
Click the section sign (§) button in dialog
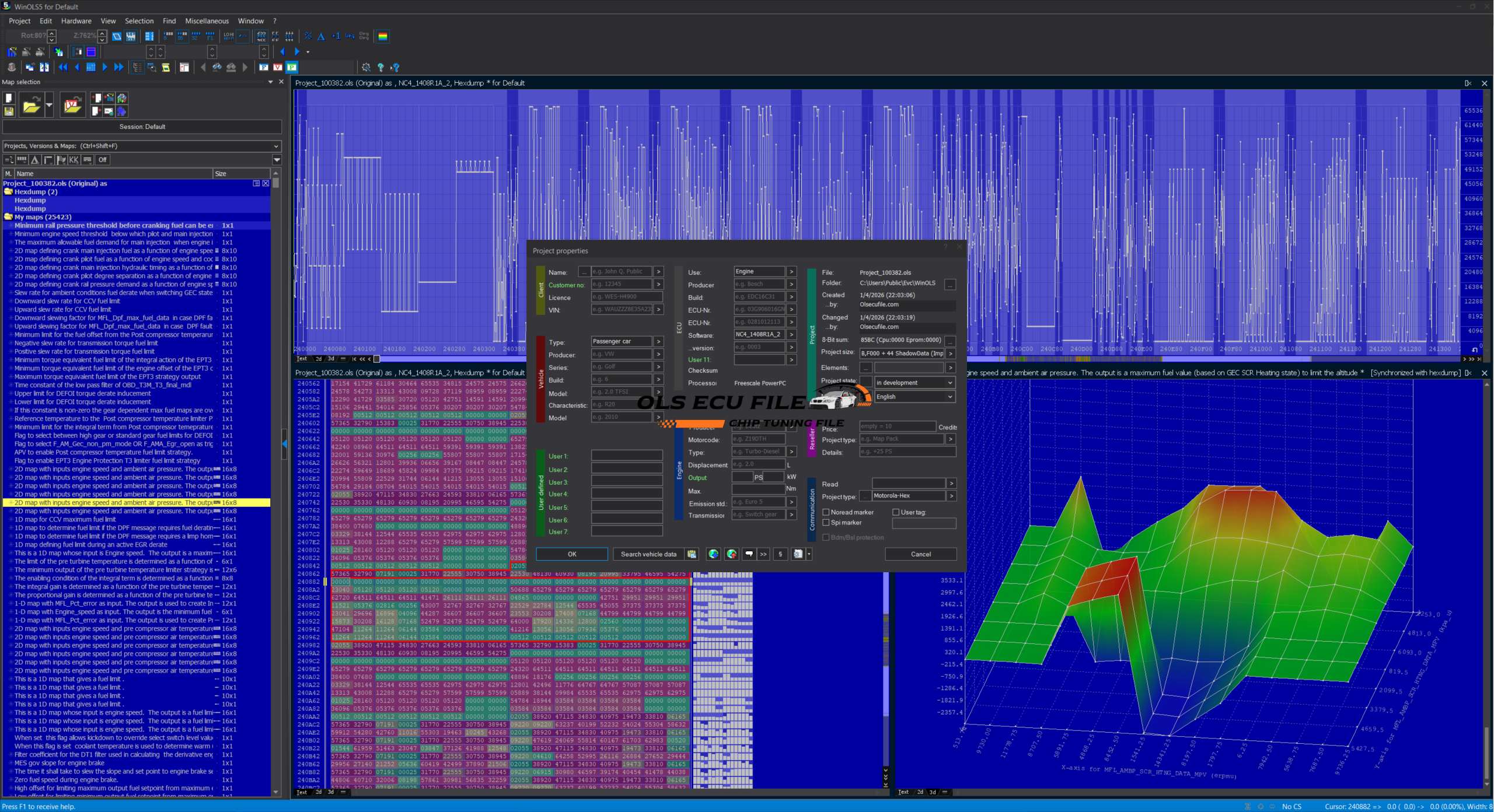(x=780, y=554)
